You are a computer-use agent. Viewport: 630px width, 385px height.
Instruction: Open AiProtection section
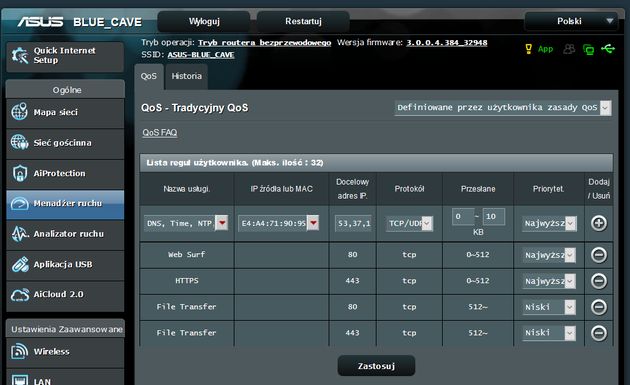[65, 174]
